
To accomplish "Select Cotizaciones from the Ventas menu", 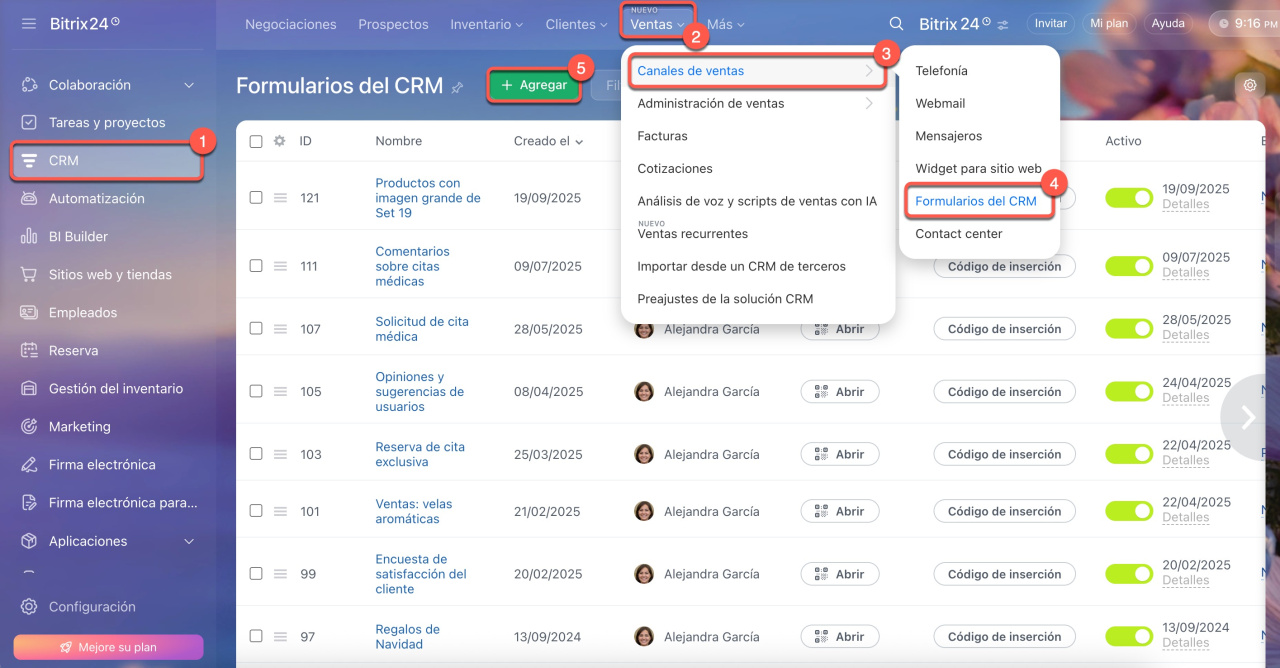I will (x=675, y=168).
